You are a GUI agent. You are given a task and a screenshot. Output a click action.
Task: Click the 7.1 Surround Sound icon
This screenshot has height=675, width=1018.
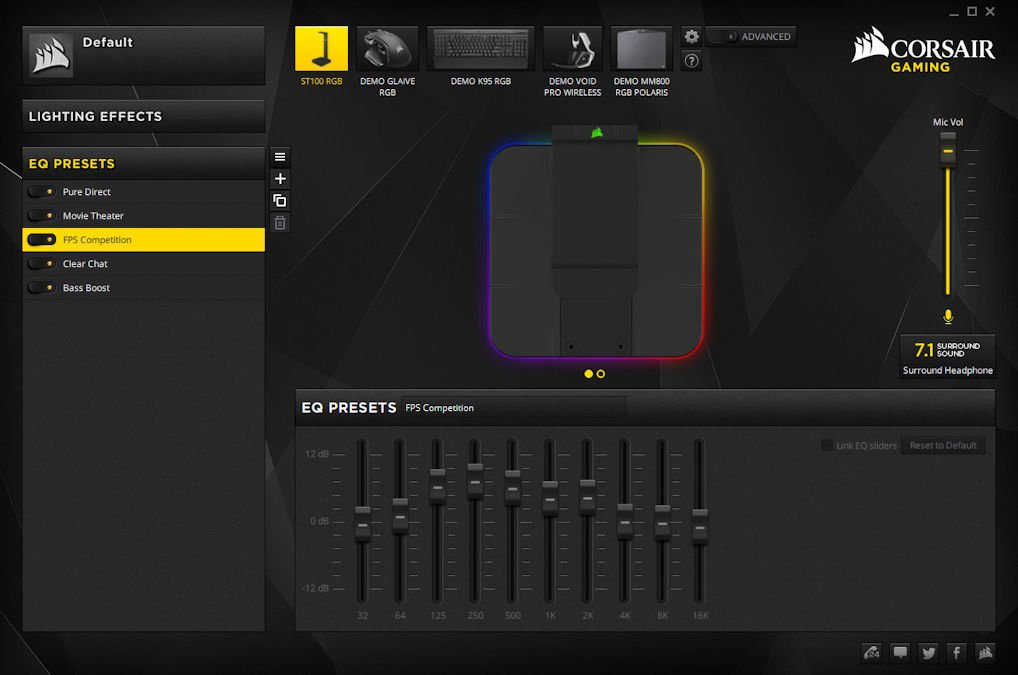[947, 350]
